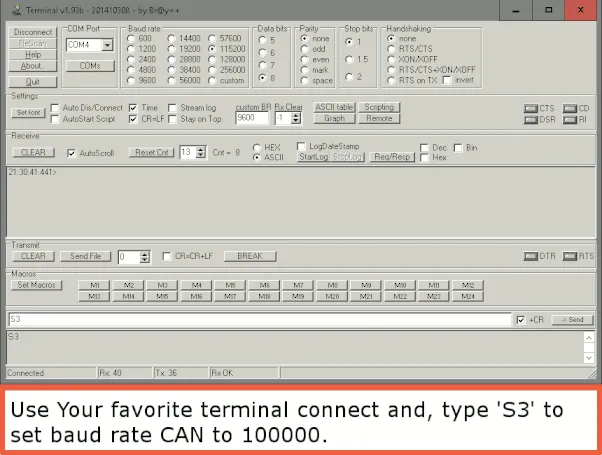The height and width of the screenshot is (455, 602).
Task: Open the About dialog button
Action: click(x=33, y=66)
